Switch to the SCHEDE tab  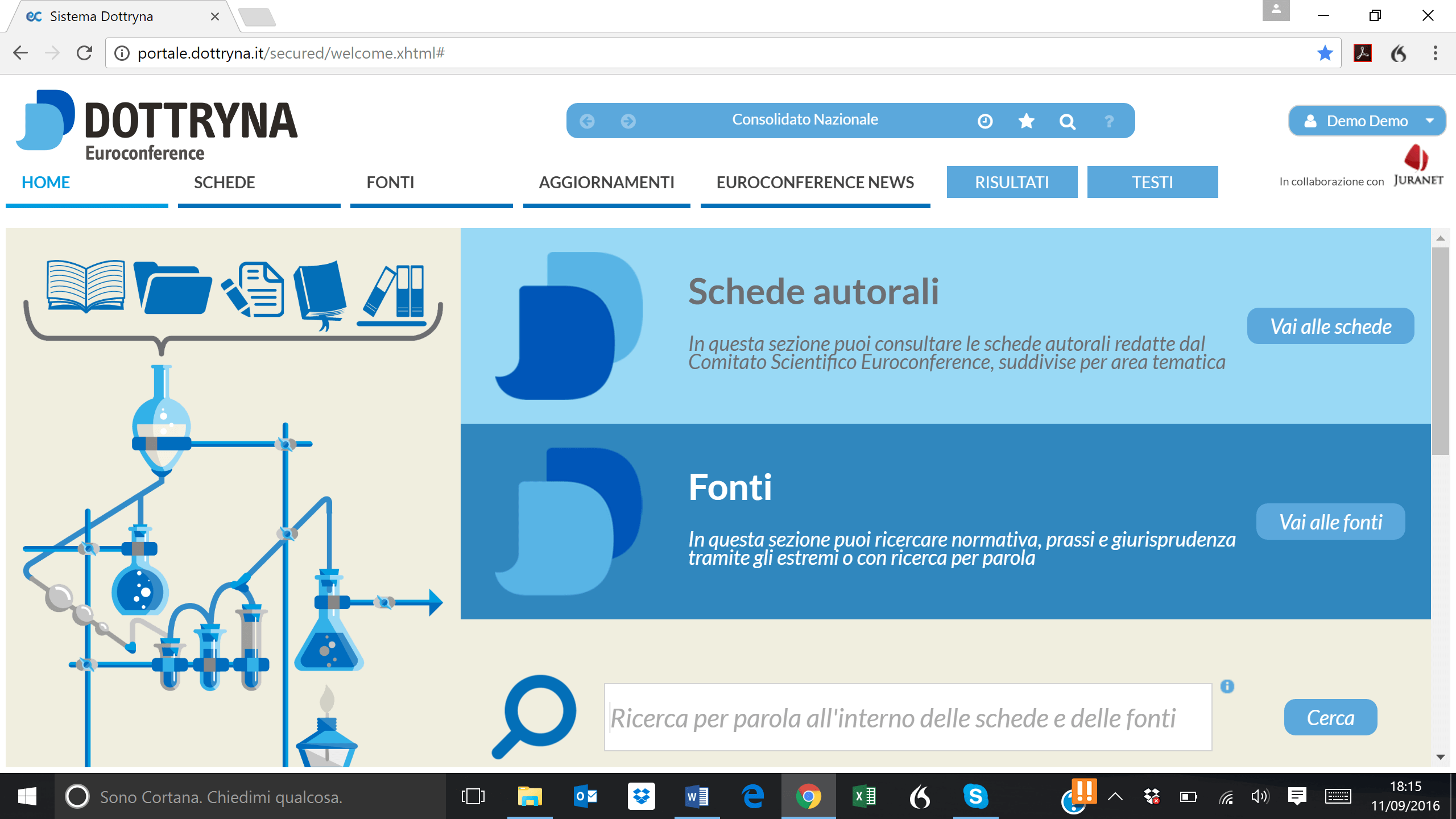224,183
